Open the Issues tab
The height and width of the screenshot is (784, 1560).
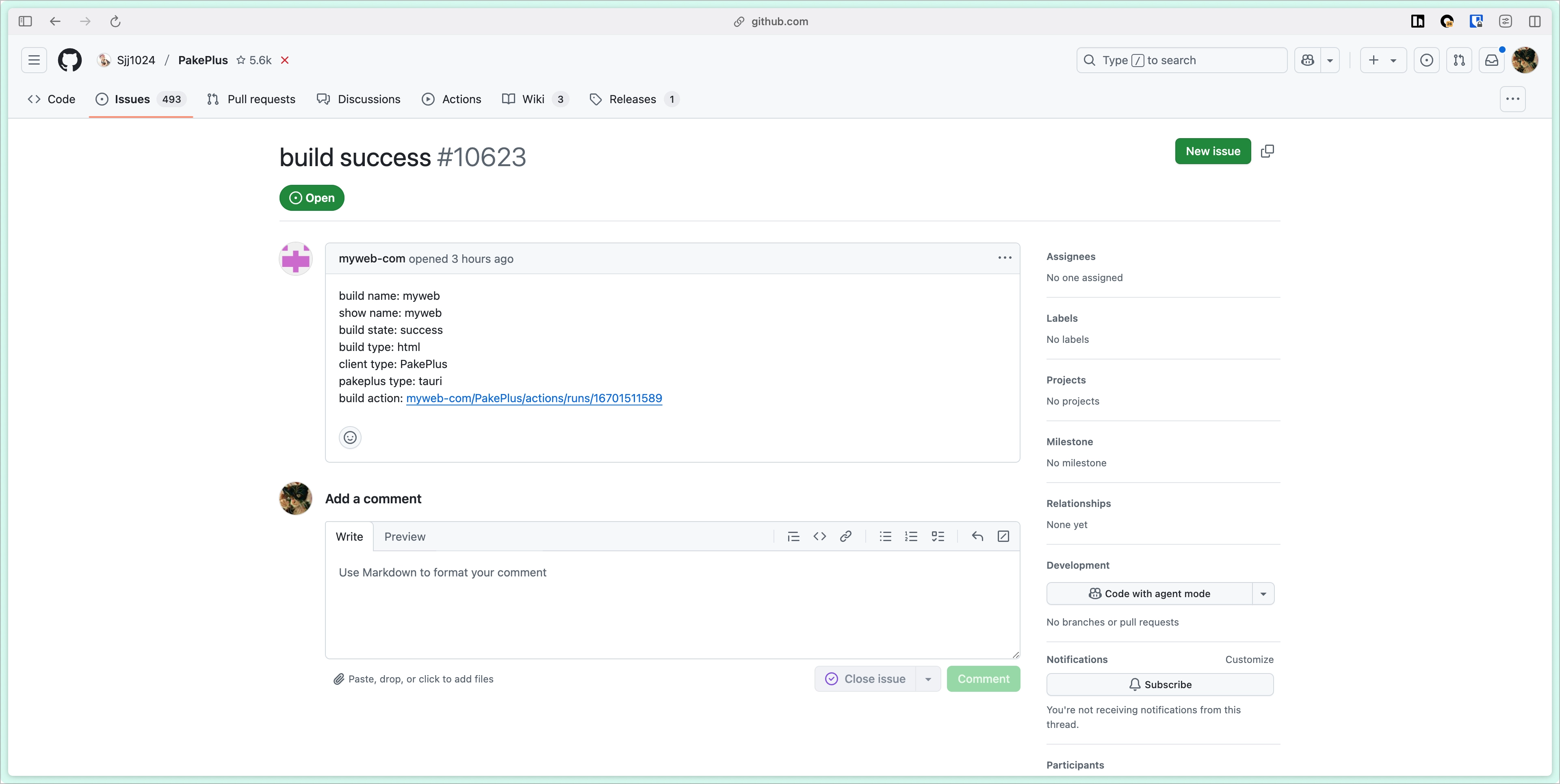pos(141,99)
